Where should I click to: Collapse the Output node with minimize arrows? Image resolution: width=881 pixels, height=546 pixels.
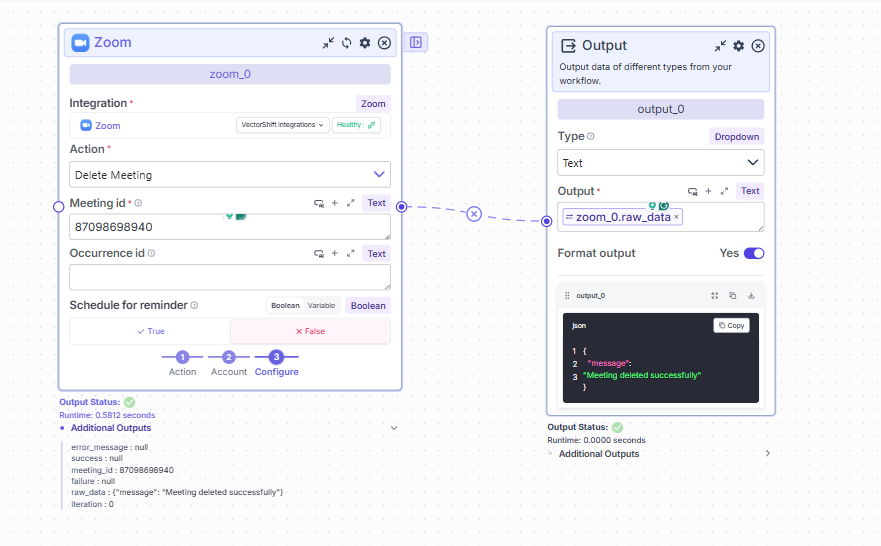tap(720, 46)
